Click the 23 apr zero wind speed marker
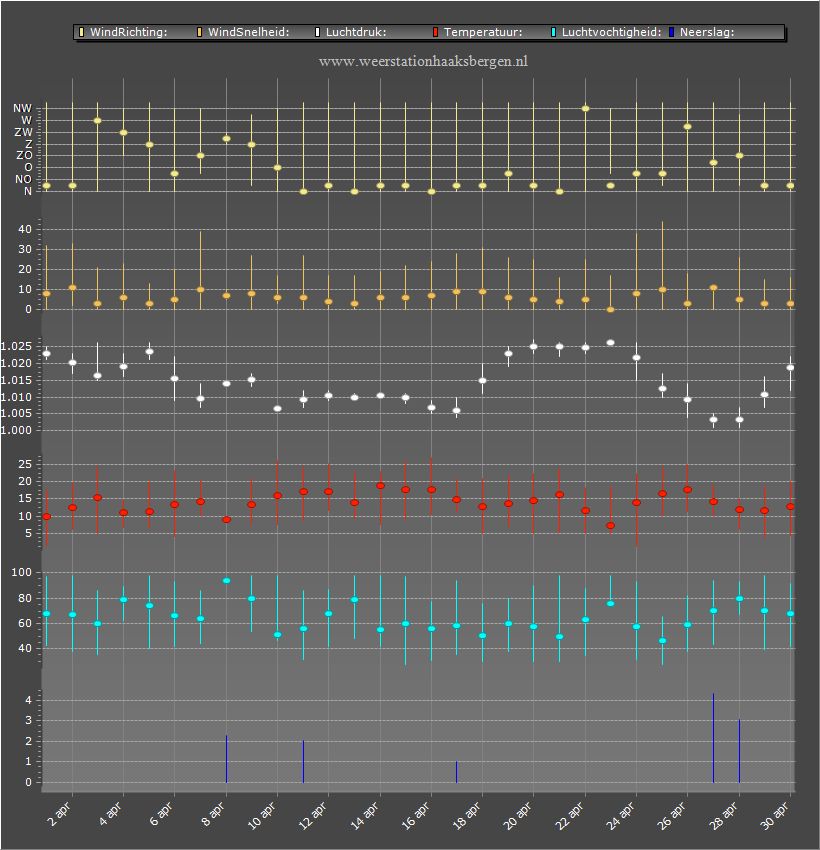Screen dimensions: 820x850 (610, 310)
